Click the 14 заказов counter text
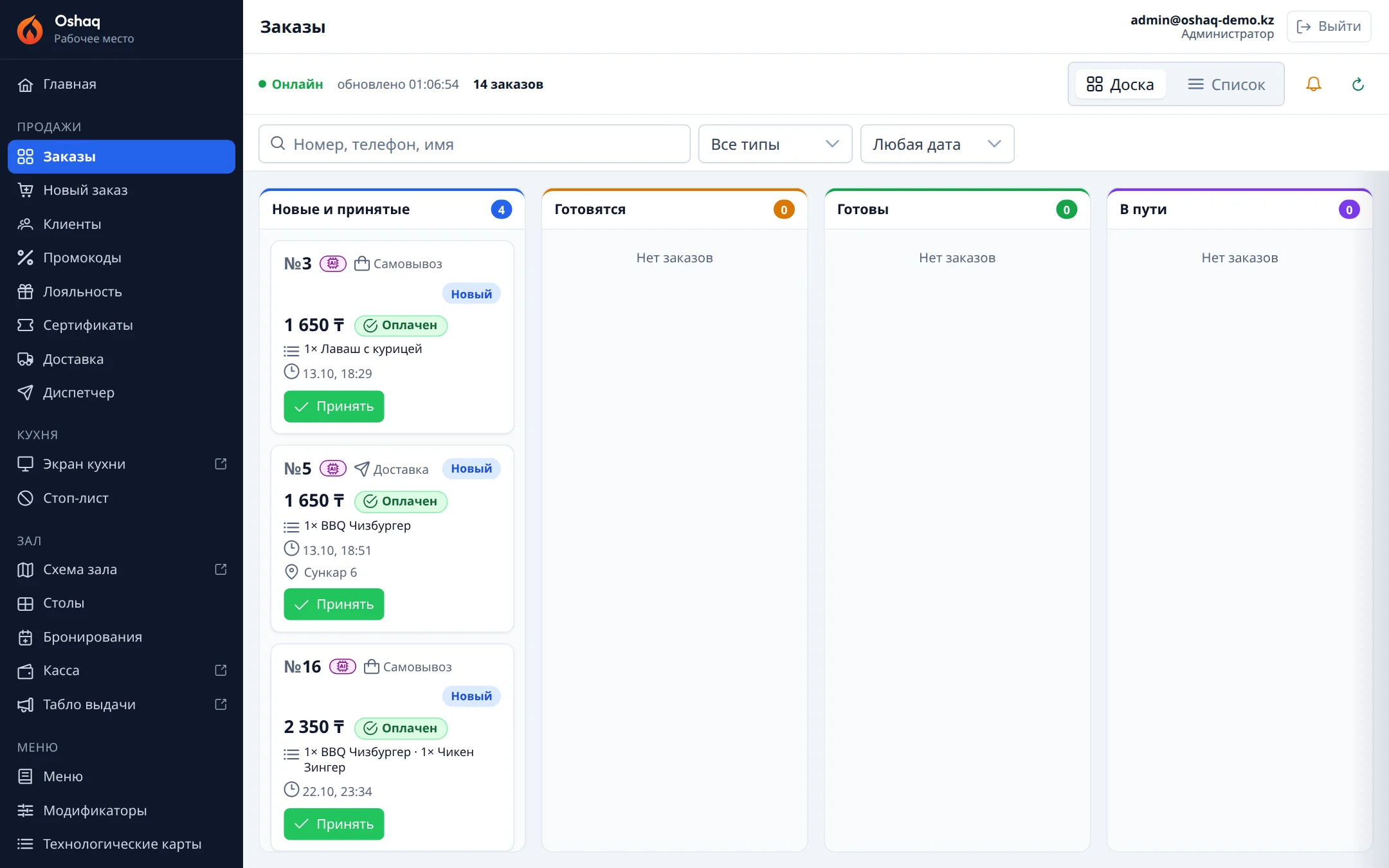This screenshot has width=1389, height=868. pos(508,84)
